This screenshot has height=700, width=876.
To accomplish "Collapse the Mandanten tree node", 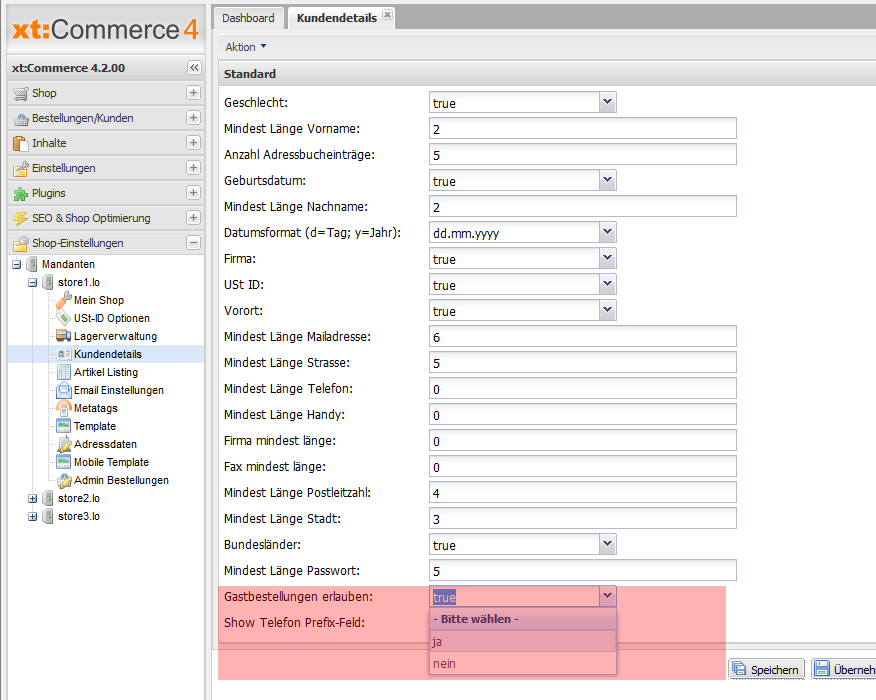I will pos(17,265).
